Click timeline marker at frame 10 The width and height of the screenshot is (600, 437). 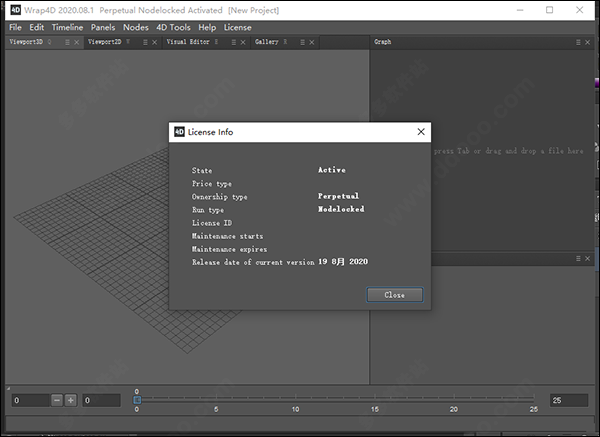pyautogui.click(x=295, y=409)
